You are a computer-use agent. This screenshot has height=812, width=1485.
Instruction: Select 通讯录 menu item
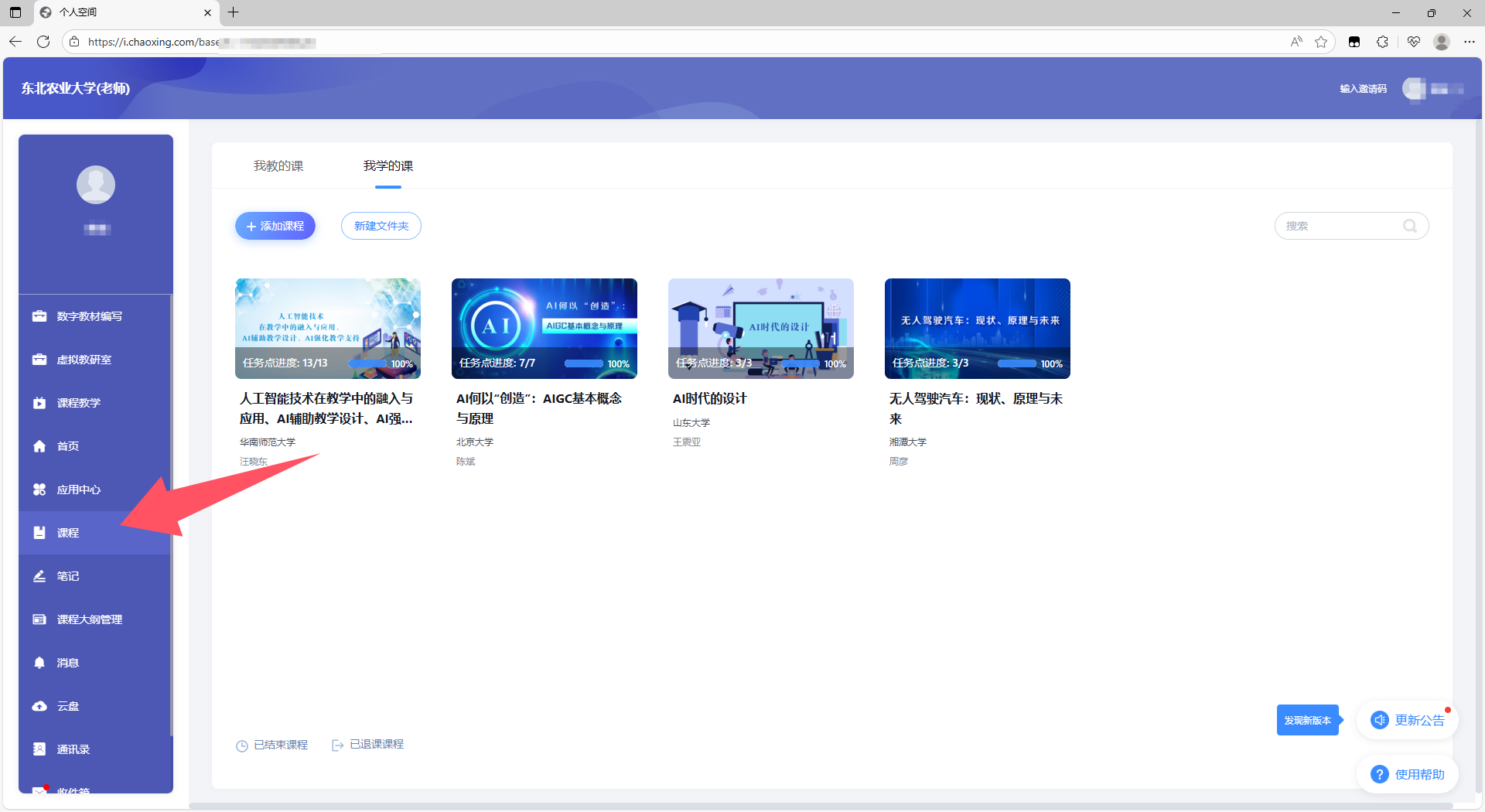pos(96,749)
